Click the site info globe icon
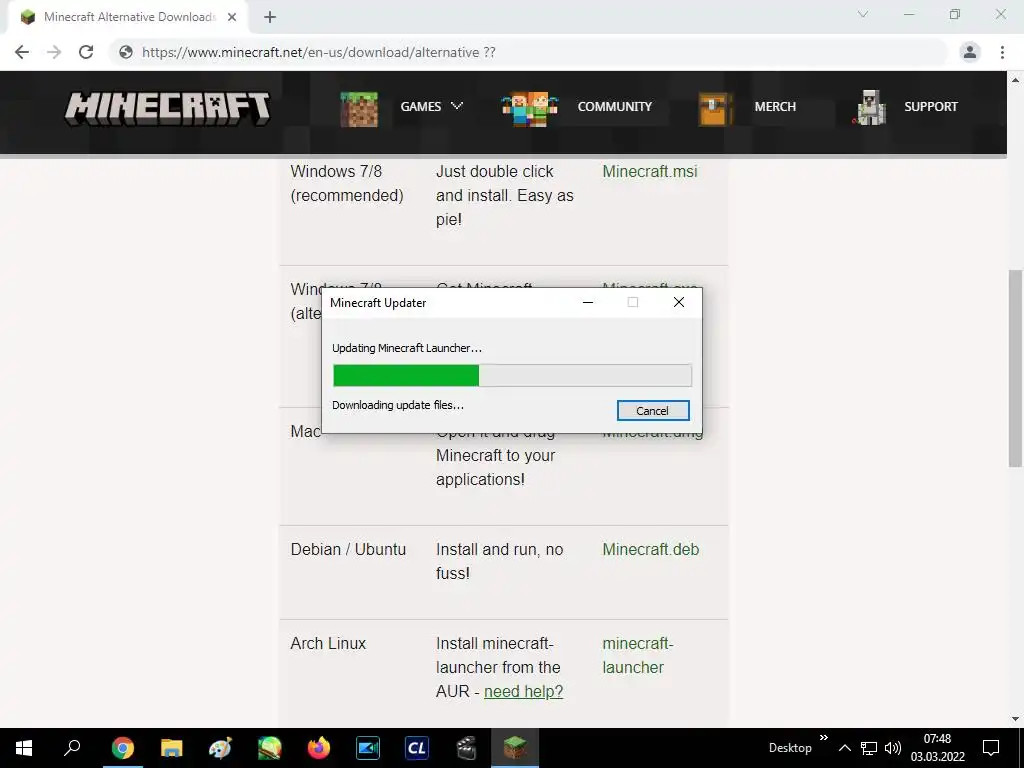 126,52
